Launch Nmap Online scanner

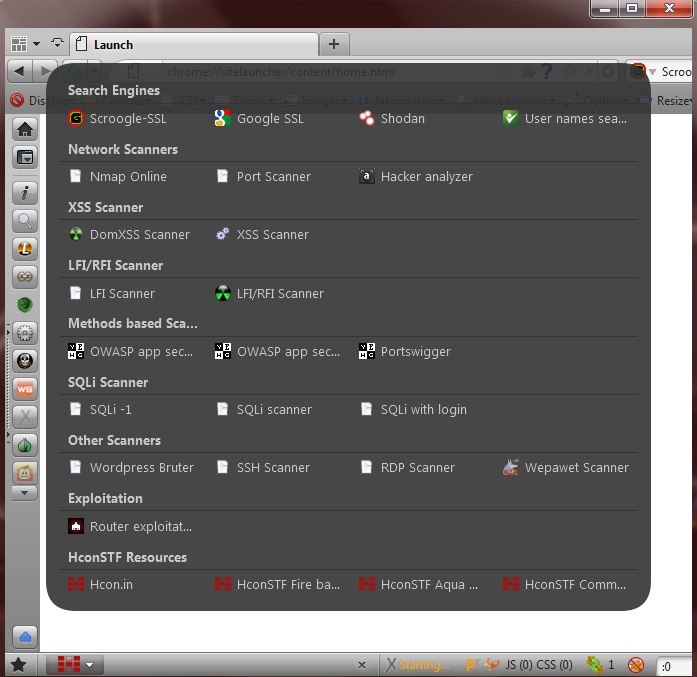pyautogui.click(x=118, y=176)
